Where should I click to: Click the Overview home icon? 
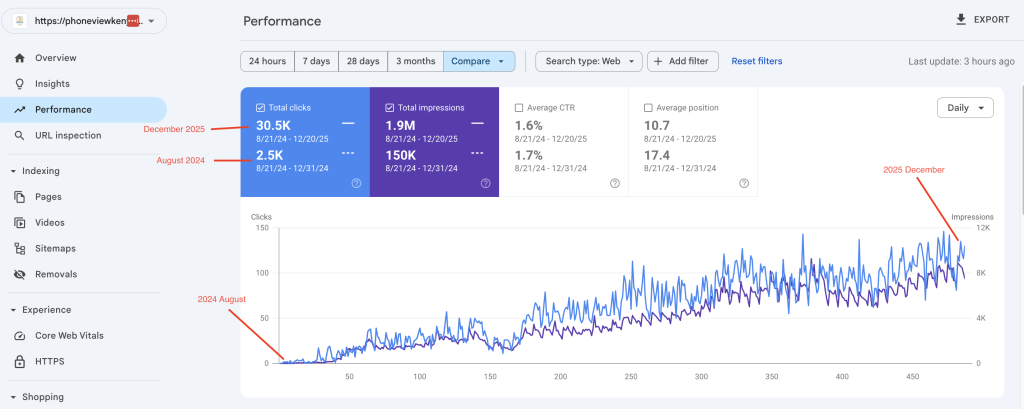click(19, 58)
